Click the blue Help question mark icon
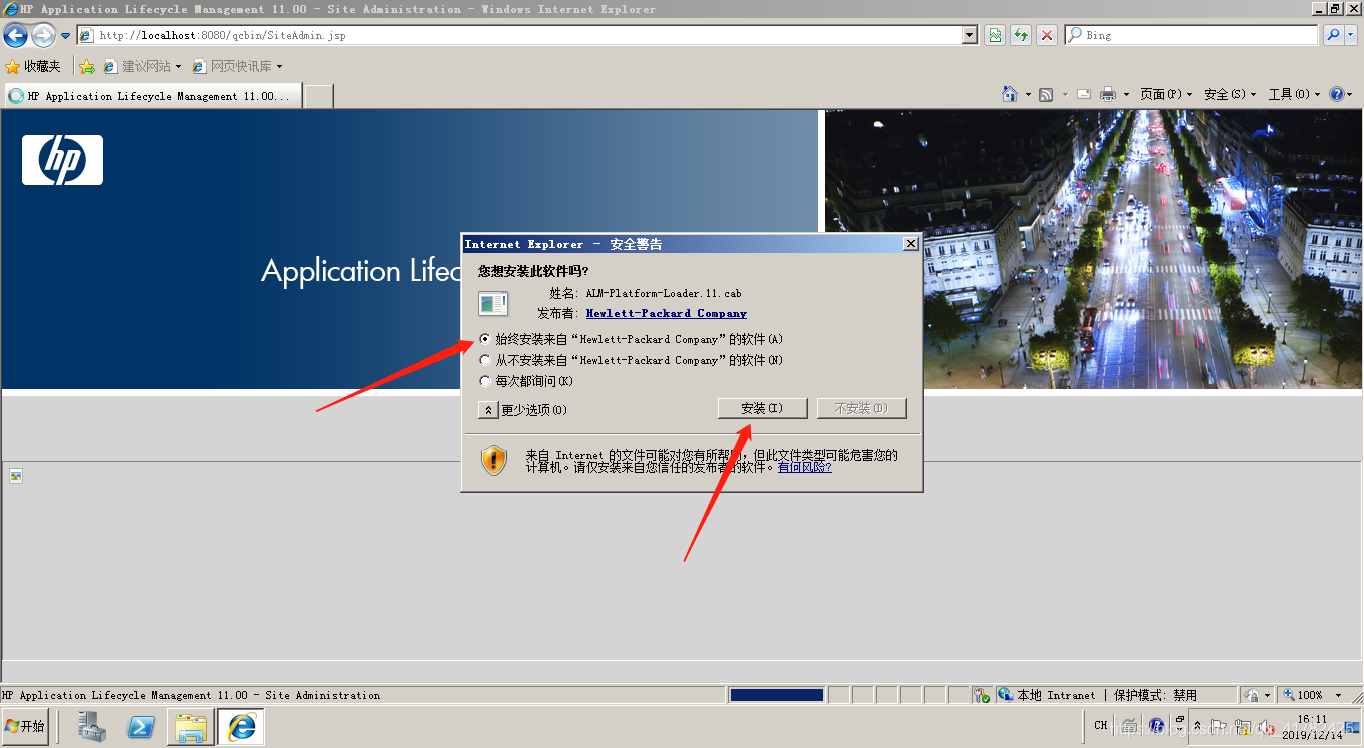Viewport: 1364px width, 748px height. coord(1337,94)
